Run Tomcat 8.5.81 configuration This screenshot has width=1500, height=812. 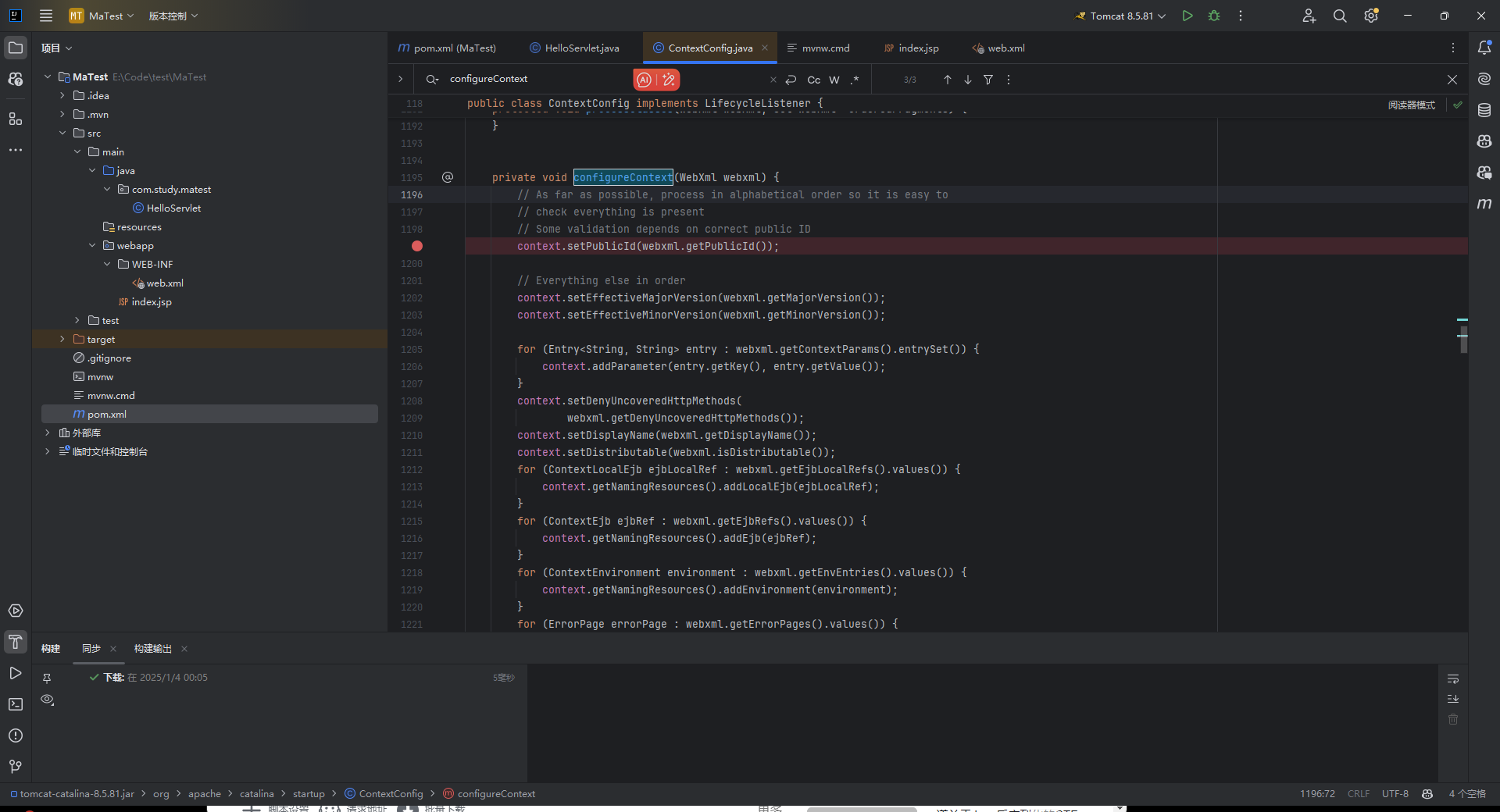pyautogui.click(x=1187, y=16)
